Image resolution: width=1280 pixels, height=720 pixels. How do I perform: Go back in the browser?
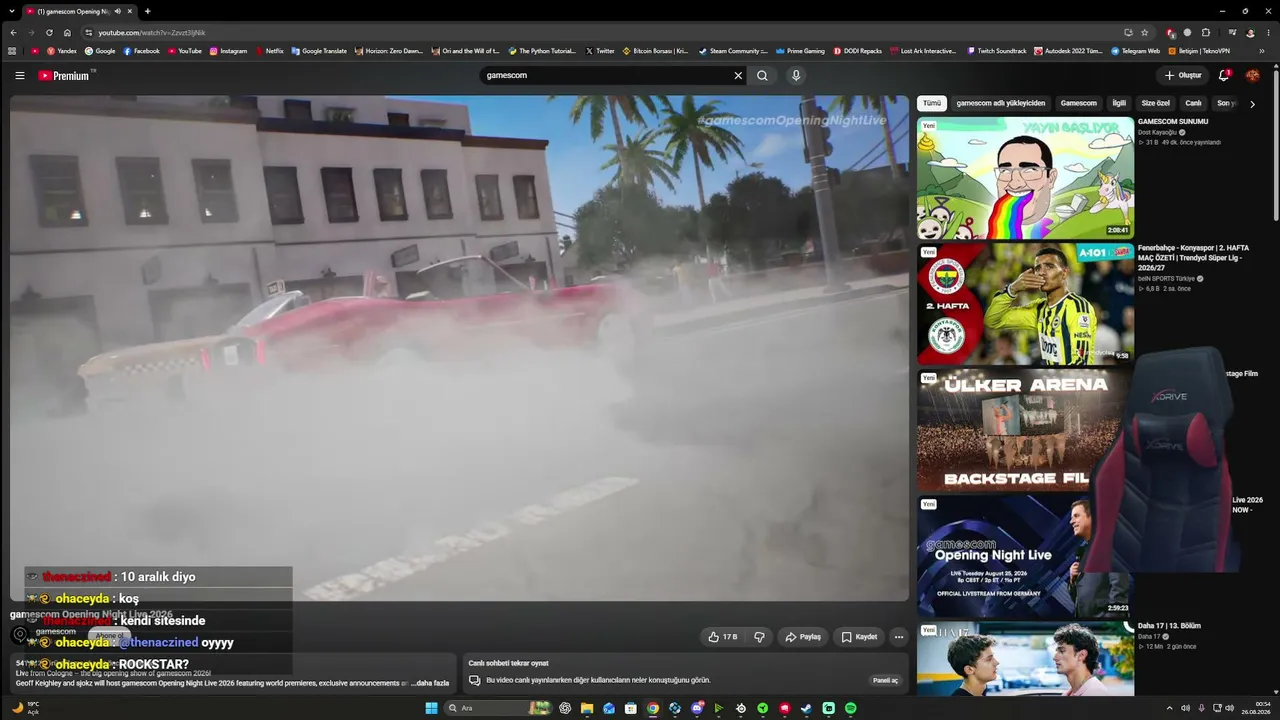[x=13, y=32]
